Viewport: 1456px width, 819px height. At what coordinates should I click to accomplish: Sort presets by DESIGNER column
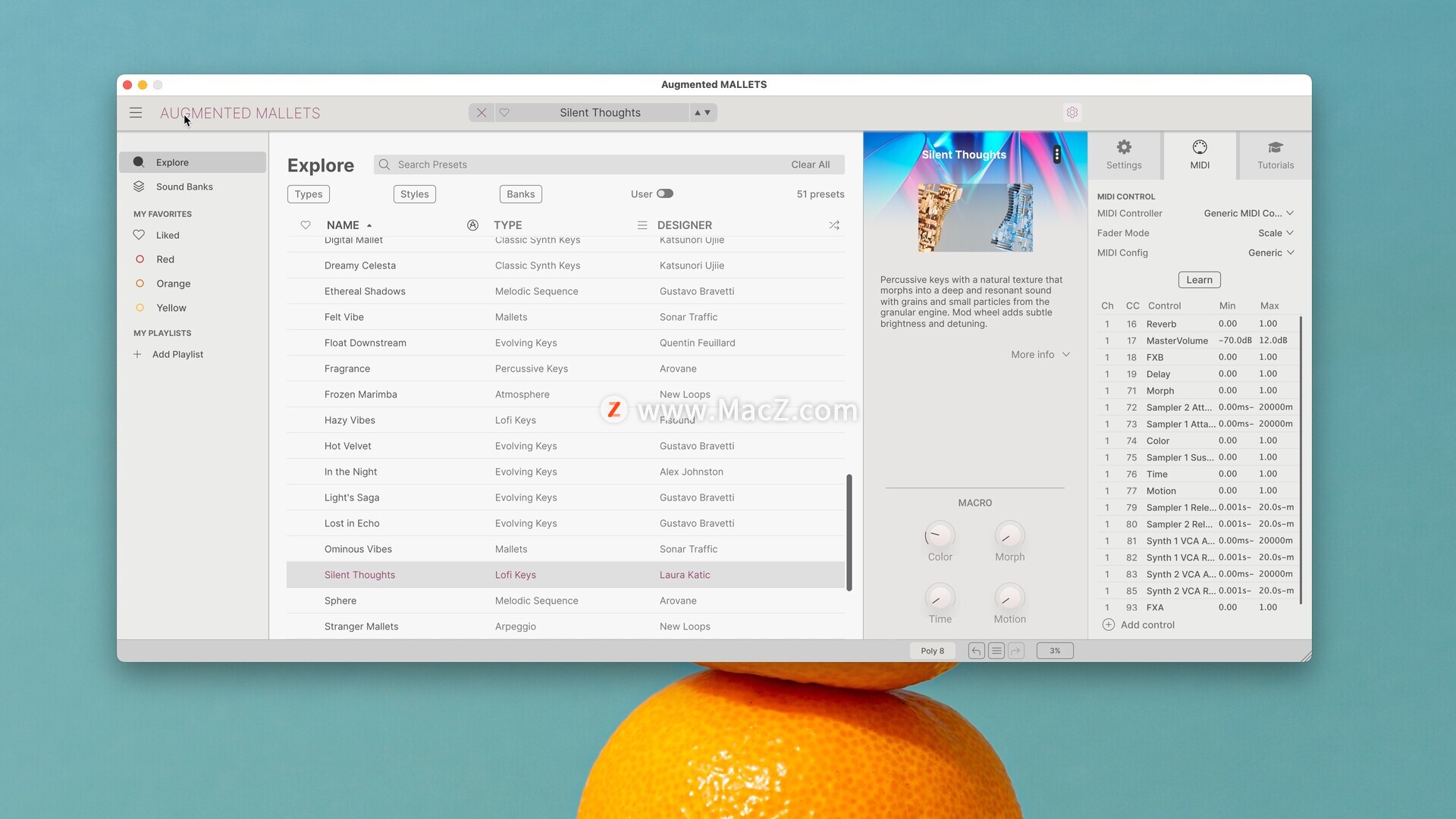(x=685, y=225)
